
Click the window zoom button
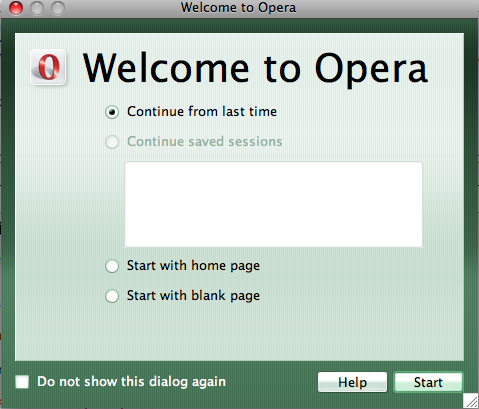tap(58, 8)
